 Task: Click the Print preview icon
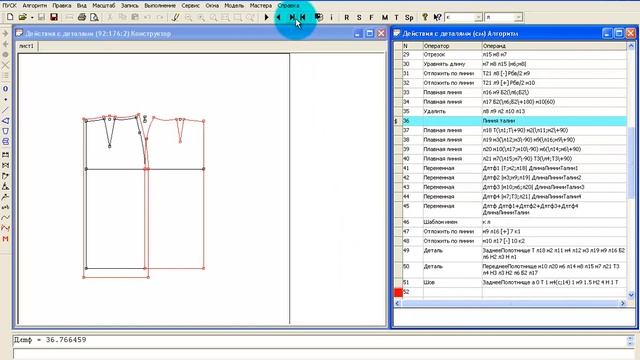tap(94, 17)
